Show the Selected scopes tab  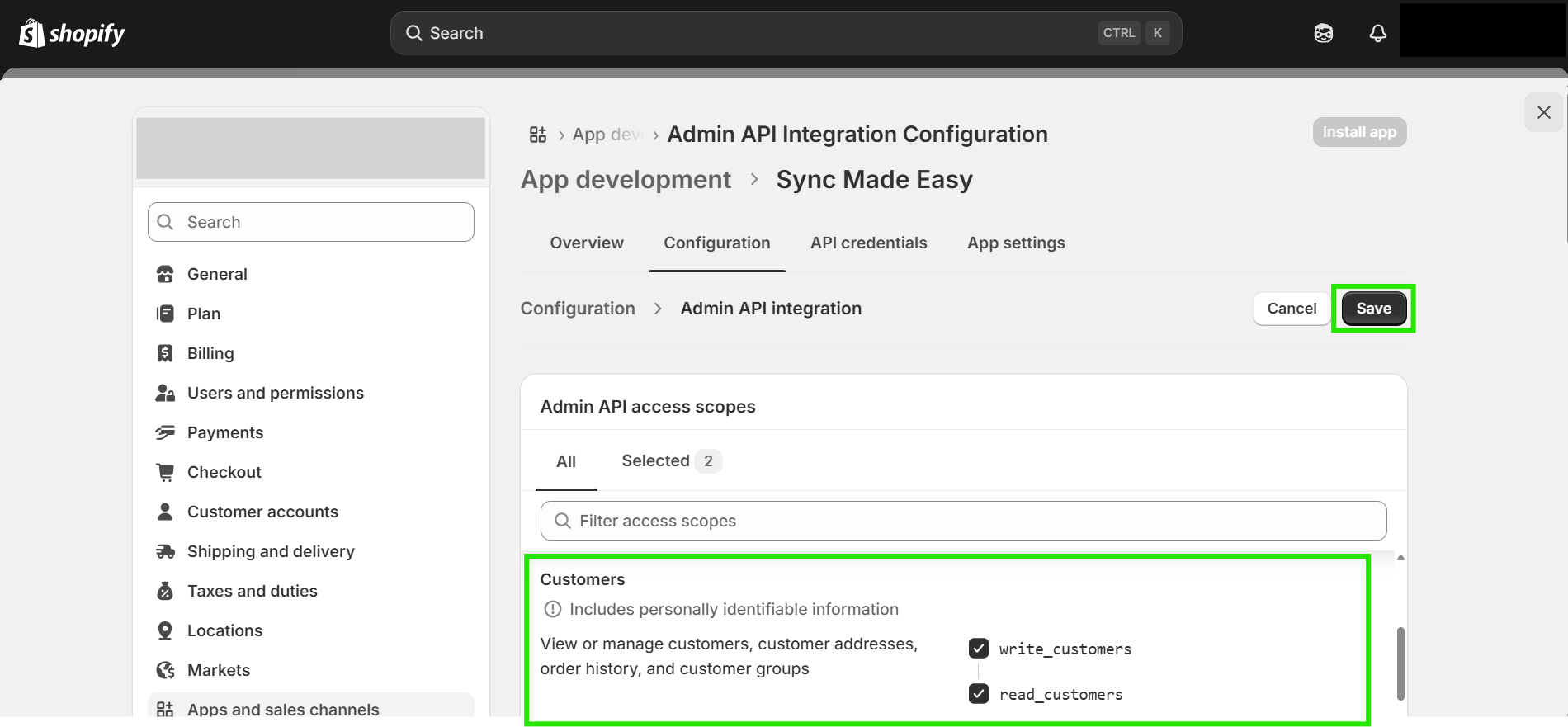click(x=670, y=460)
